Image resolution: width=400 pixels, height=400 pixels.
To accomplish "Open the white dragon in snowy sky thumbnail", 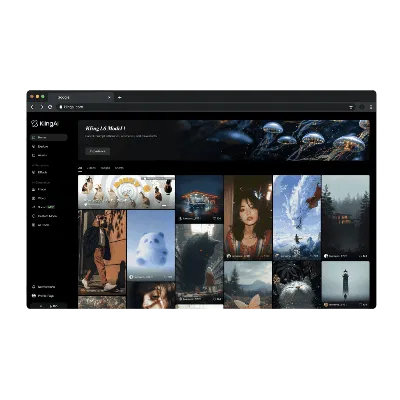I will point(297,217).
